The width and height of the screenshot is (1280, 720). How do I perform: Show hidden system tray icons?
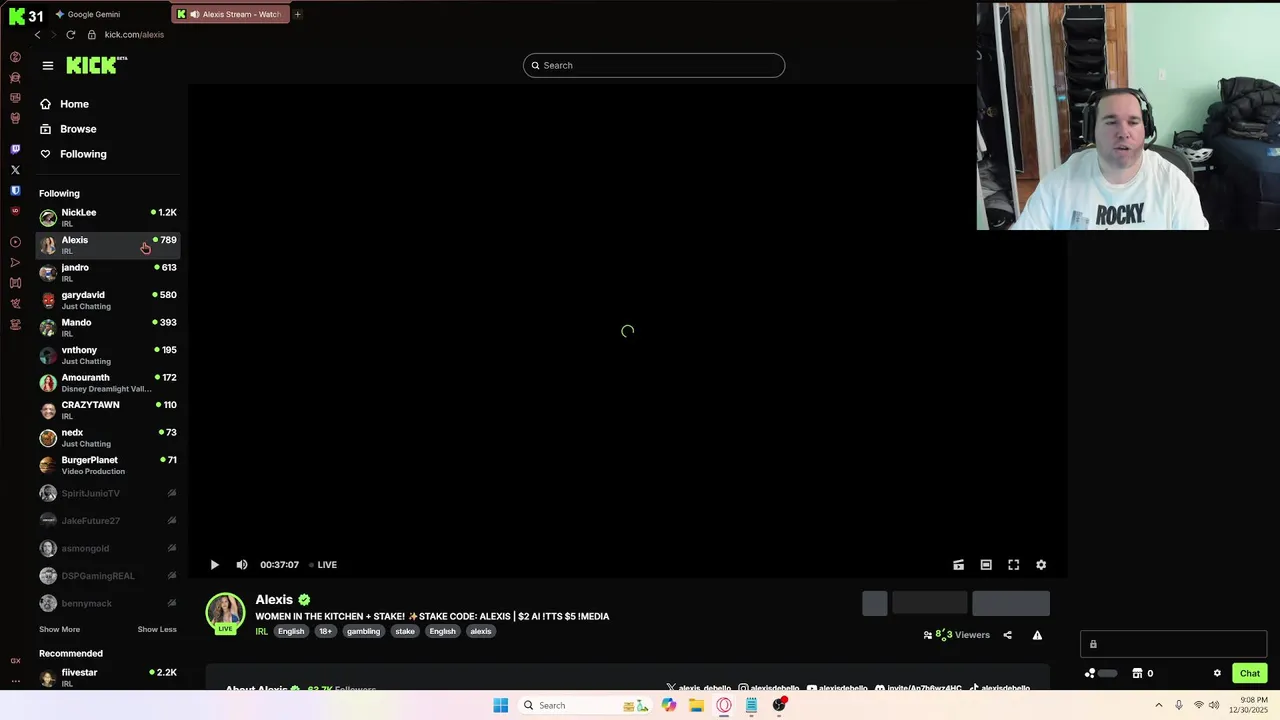pos(1159,705)
